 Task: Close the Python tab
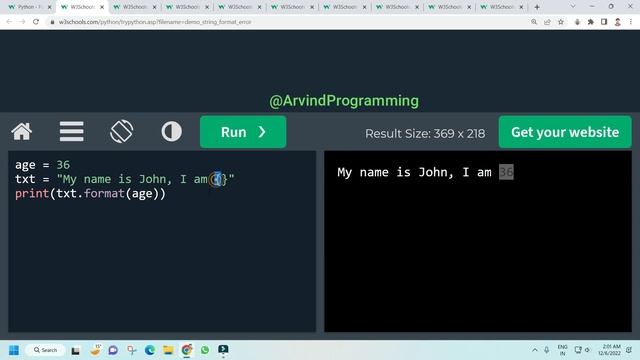point(49,7)
